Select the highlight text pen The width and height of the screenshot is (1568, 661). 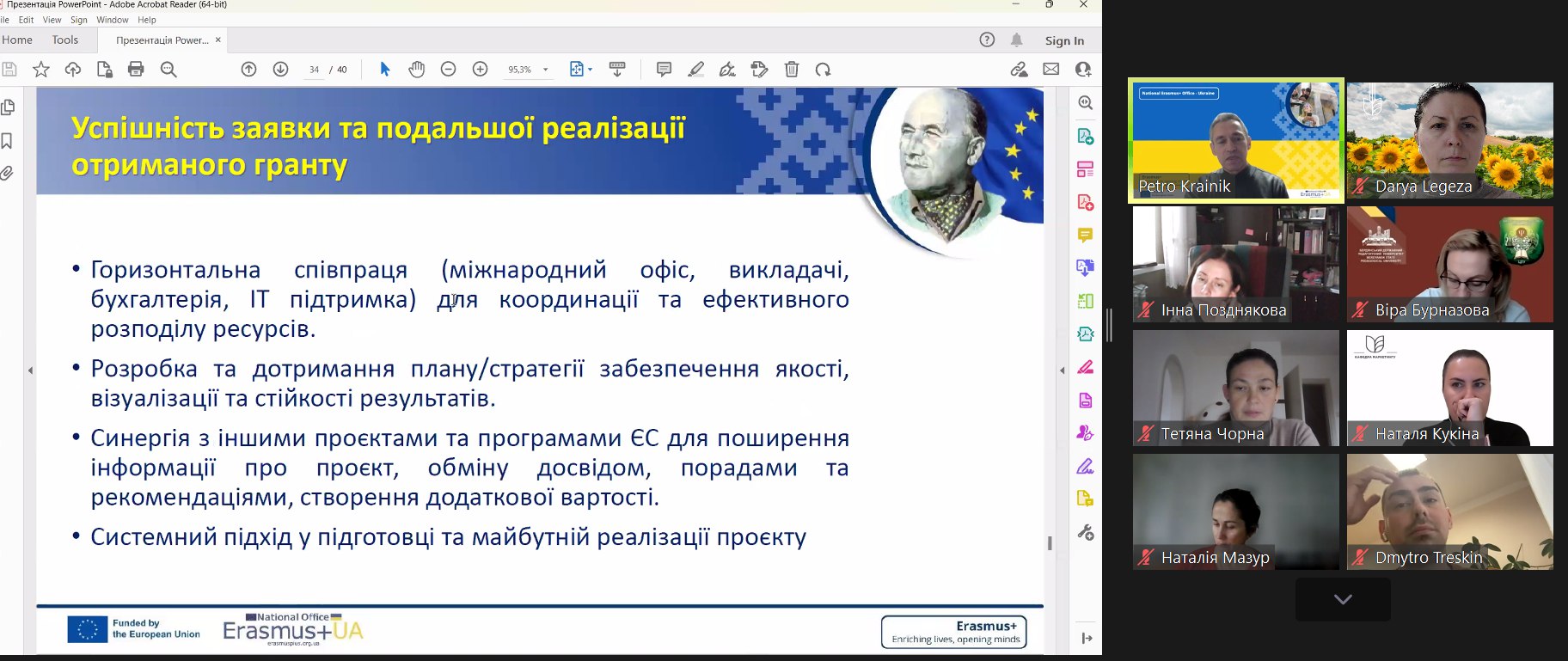click(x=696, y=70)
